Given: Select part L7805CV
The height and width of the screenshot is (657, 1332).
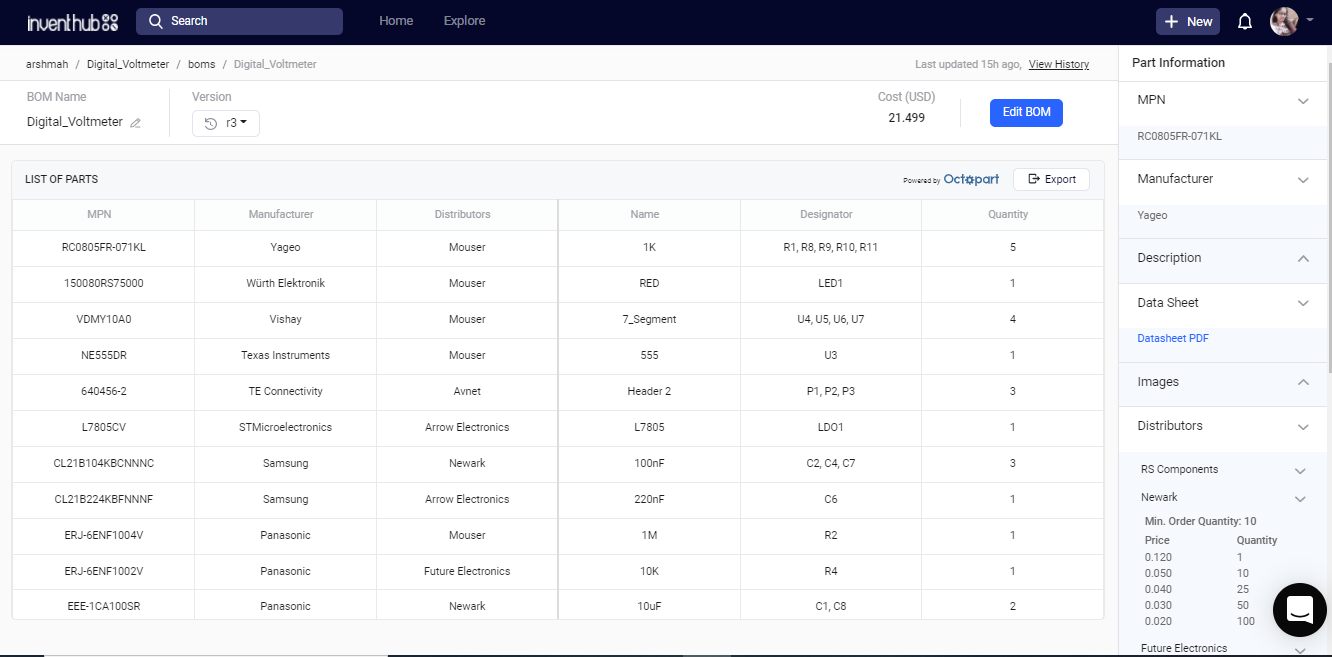Looking at the screenshot, I should coord(103,427).
